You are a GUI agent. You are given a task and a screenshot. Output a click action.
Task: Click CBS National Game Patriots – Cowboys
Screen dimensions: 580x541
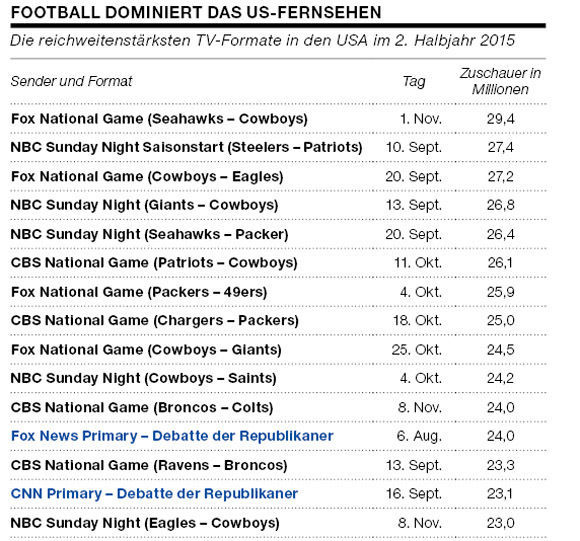pyautogui.click(x=278, y=263)
